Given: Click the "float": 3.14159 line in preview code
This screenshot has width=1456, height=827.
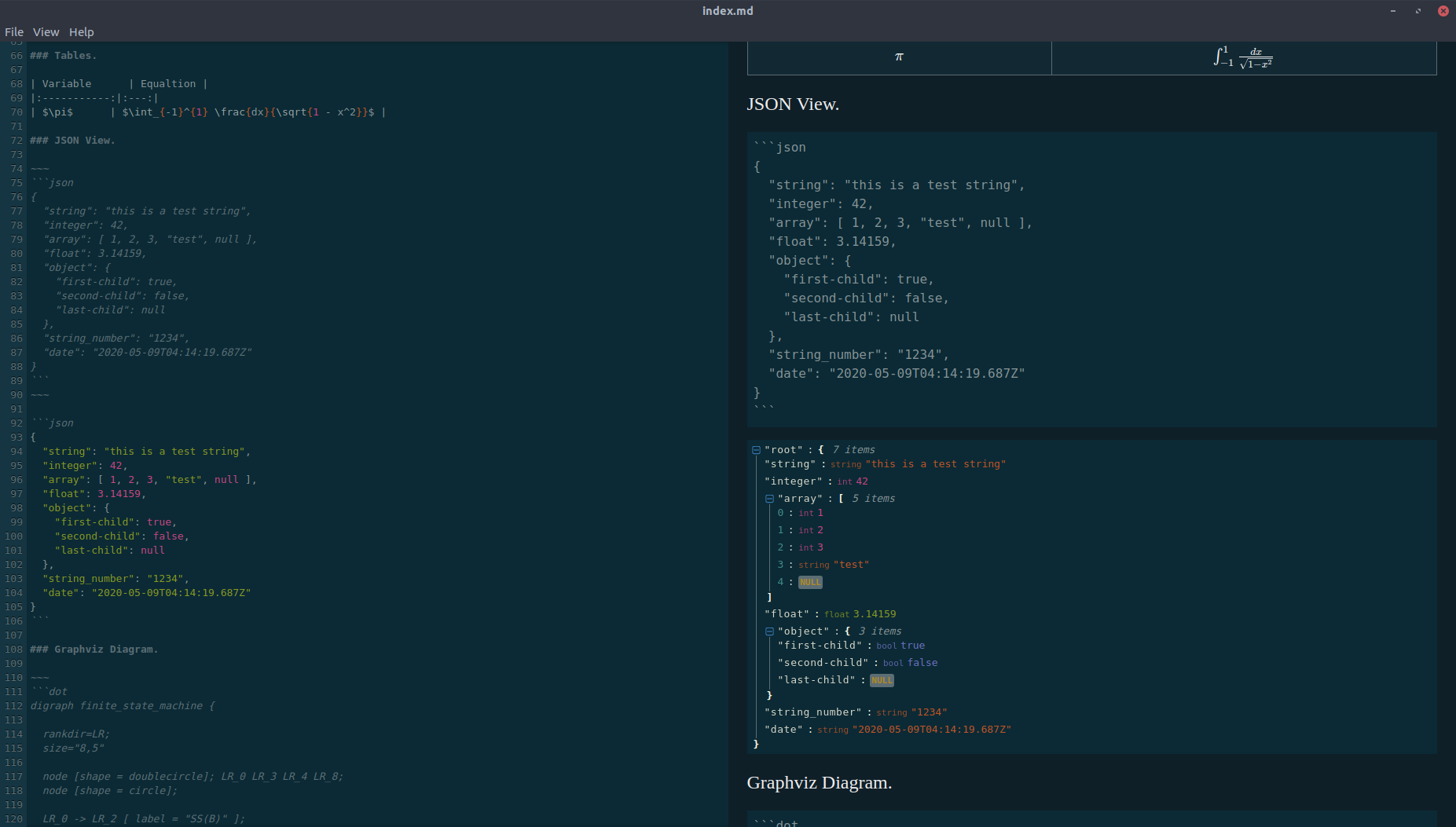Looking at the screenshot, I should point(832,242).
